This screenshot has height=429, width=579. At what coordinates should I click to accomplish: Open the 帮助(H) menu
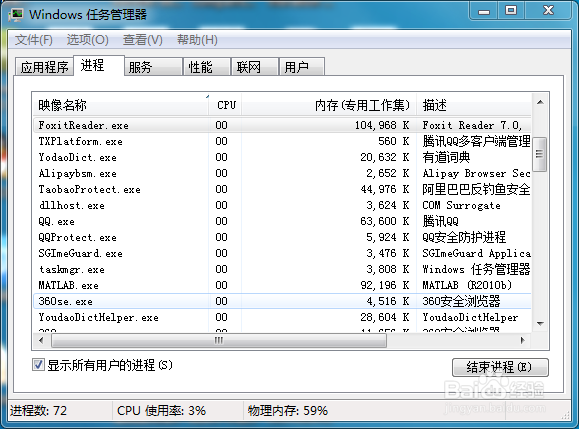[197, 40]
